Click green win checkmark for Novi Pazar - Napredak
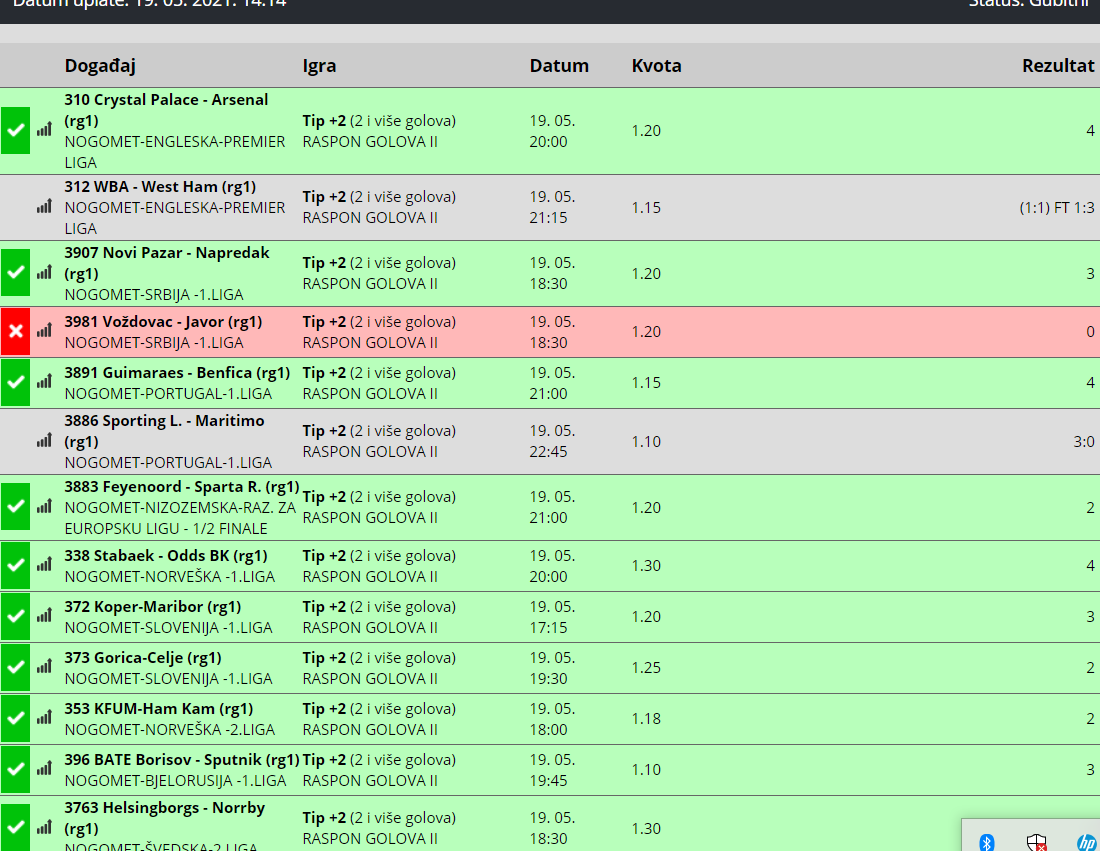The height and width of the screenshot is (851, 1100). 15,272
